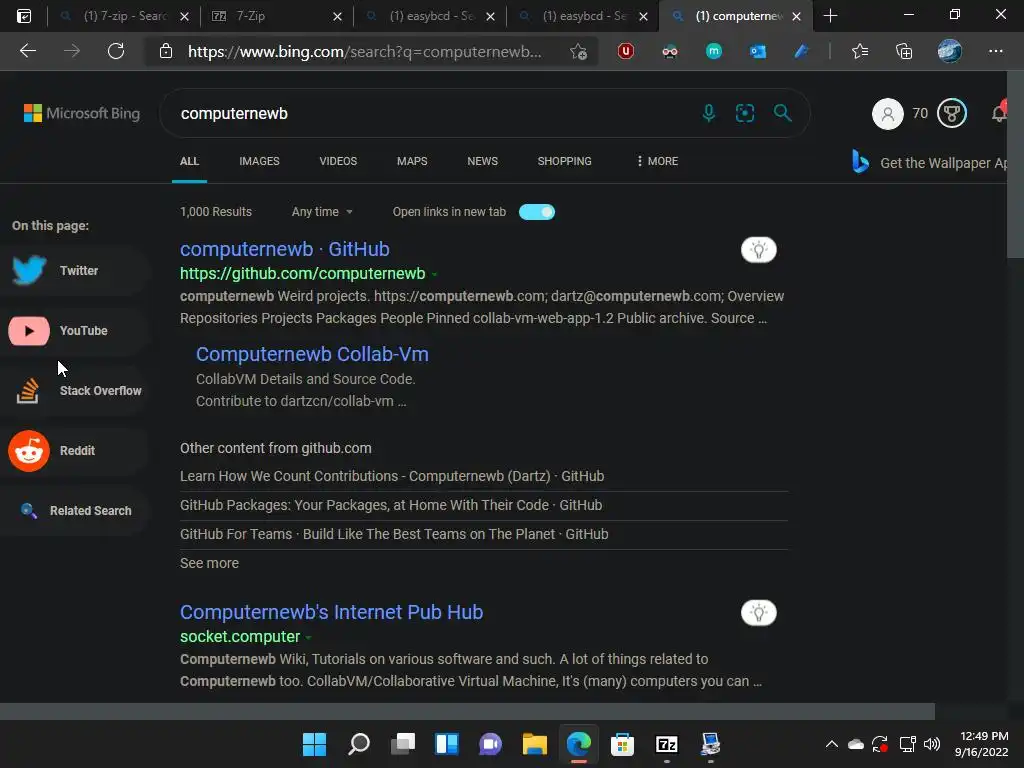The height and width of the screenshot is (768, 1024).
Task: Open visual search camera icon
Action: 745,113
